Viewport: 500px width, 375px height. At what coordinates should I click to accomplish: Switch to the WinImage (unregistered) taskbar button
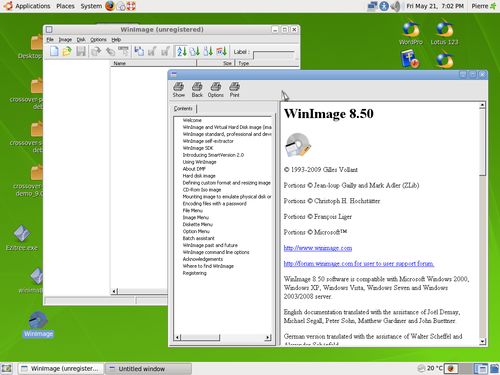(x=61, y=369)
